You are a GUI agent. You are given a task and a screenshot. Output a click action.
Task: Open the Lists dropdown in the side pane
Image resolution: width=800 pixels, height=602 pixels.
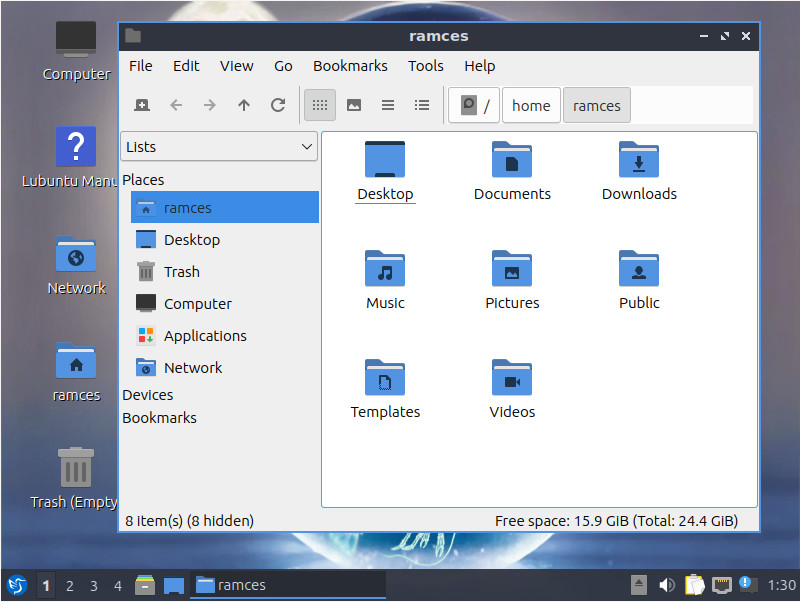tap(219, 146)
